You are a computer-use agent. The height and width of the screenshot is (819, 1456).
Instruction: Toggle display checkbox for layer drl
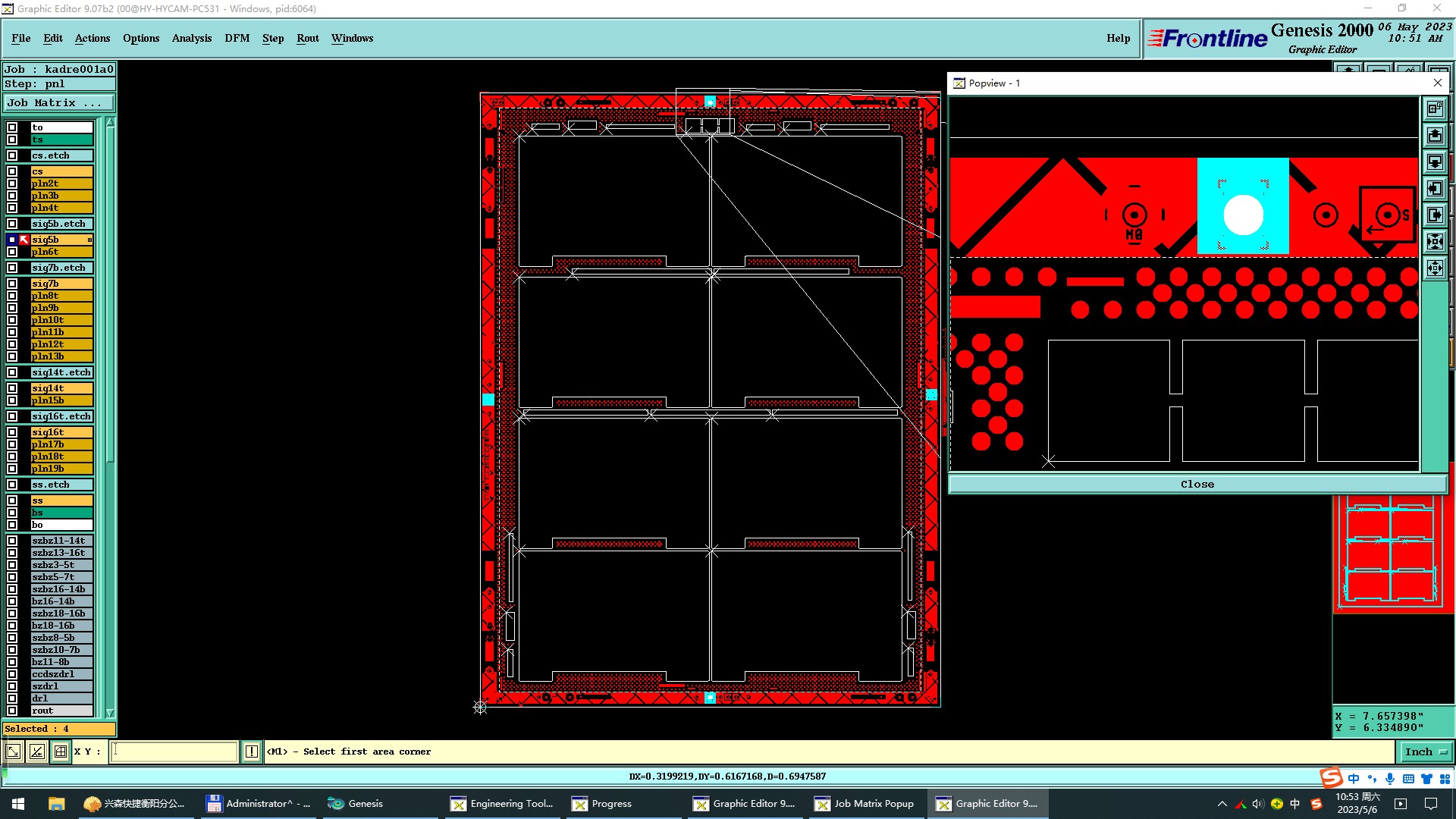coord(12,698)
